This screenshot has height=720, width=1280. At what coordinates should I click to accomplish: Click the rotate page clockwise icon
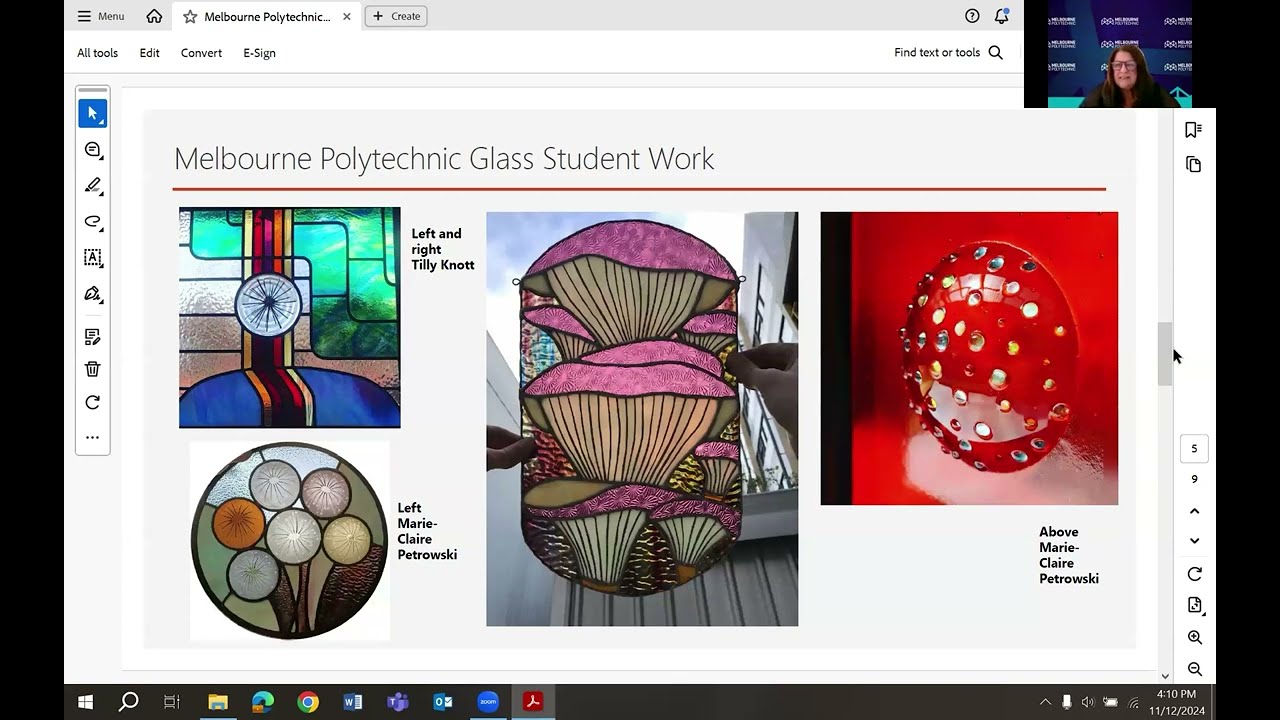pyautogui.click(x=1194, y=574)
